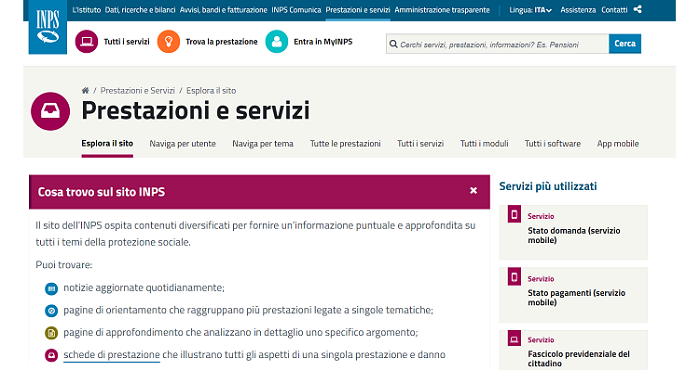Open Prestazioni e Servizi breadcrumb link

click(x=138, y=91)
